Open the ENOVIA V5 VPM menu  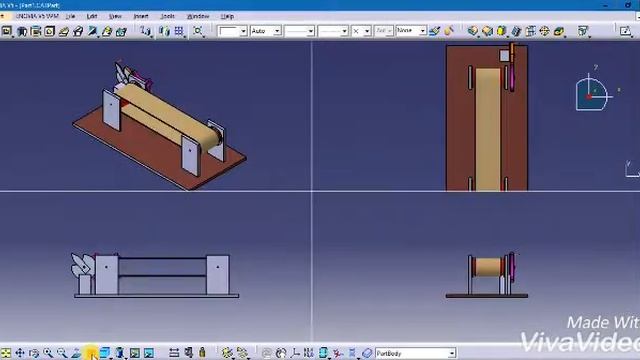(x=37, y=16)
